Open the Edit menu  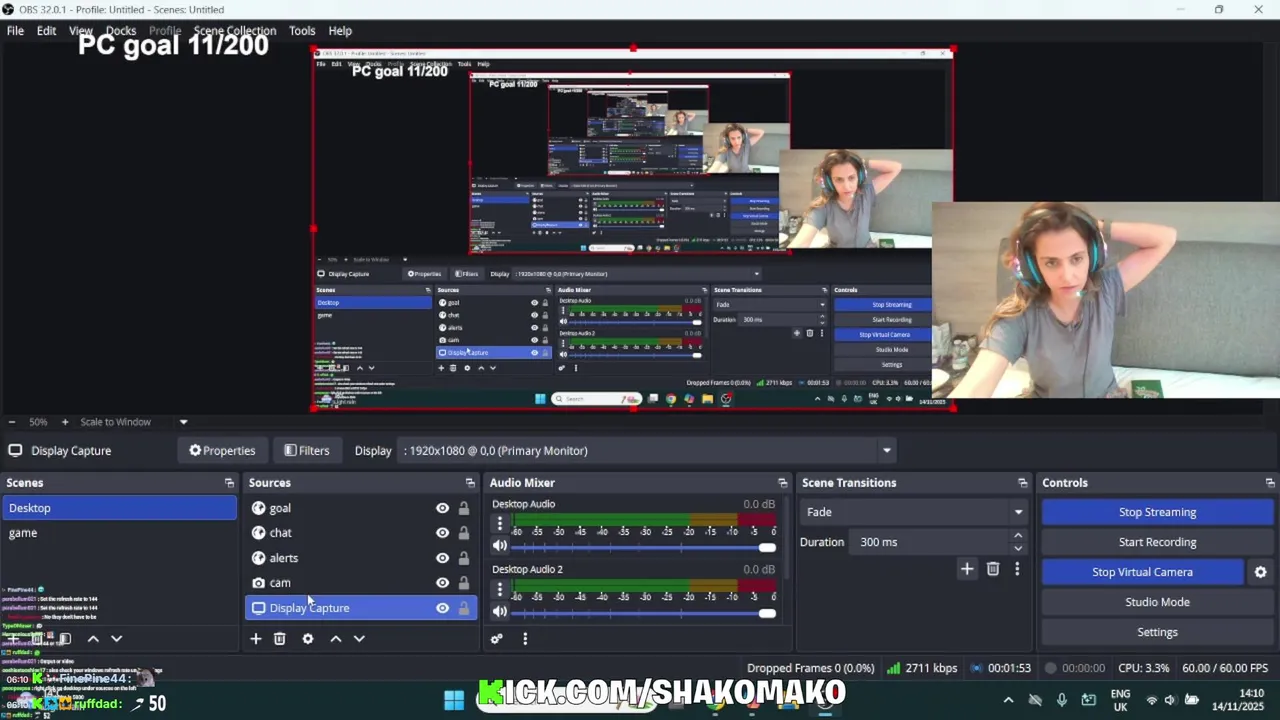coord(47,31)
